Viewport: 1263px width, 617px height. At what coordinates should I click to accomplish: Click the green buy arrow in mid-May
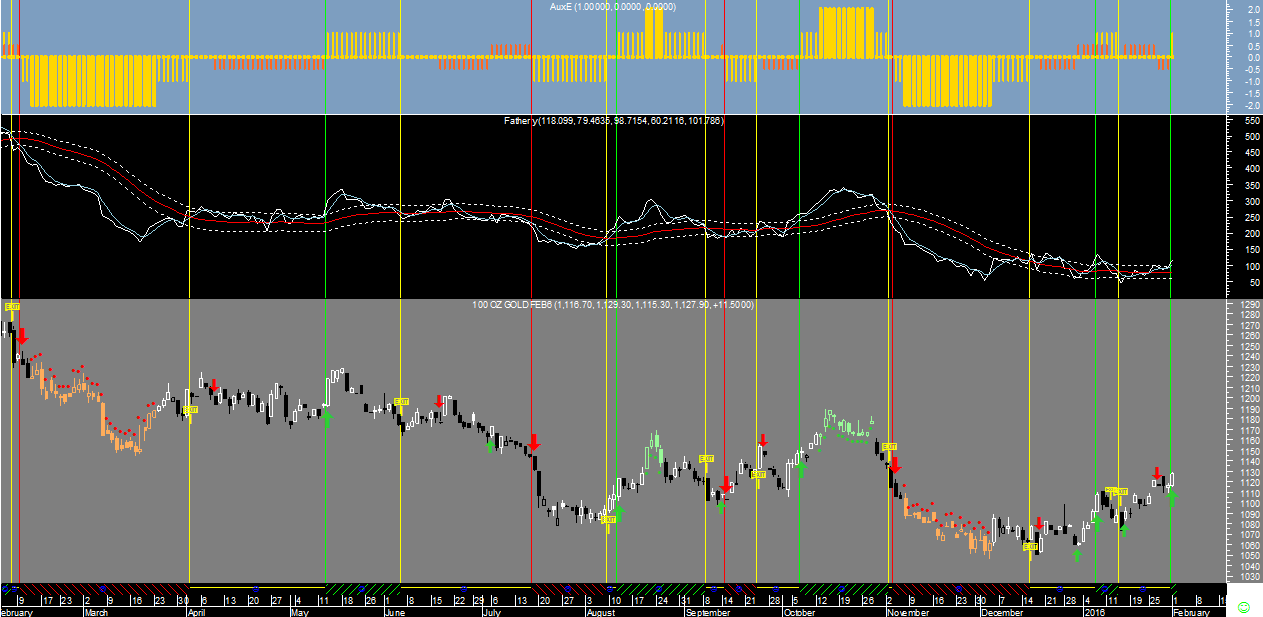(326, 415)
